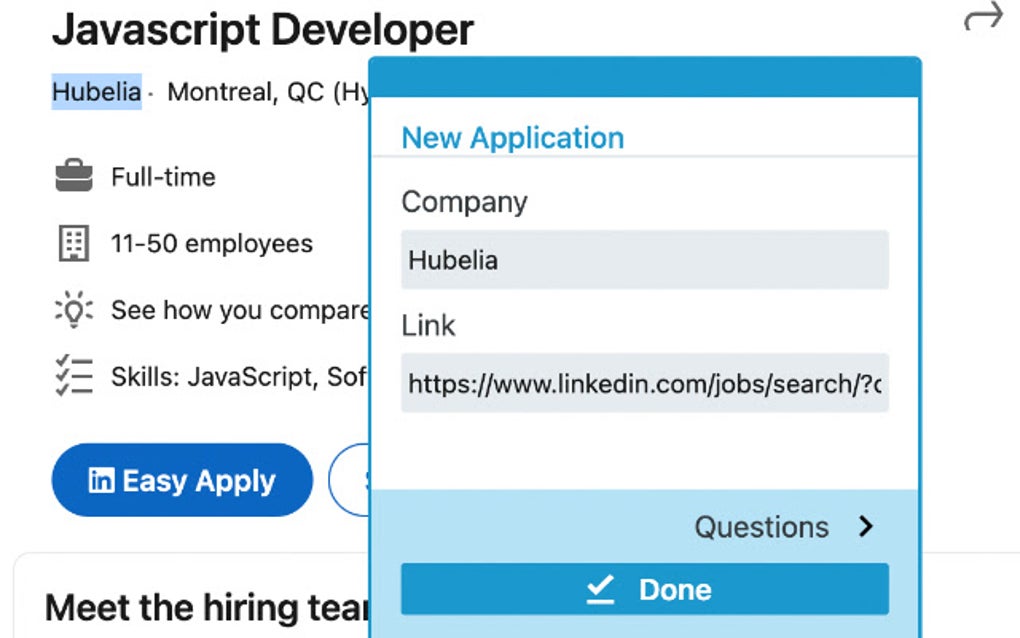
Task: Click the checkmark icon on Done
Action: coord(600,590)
